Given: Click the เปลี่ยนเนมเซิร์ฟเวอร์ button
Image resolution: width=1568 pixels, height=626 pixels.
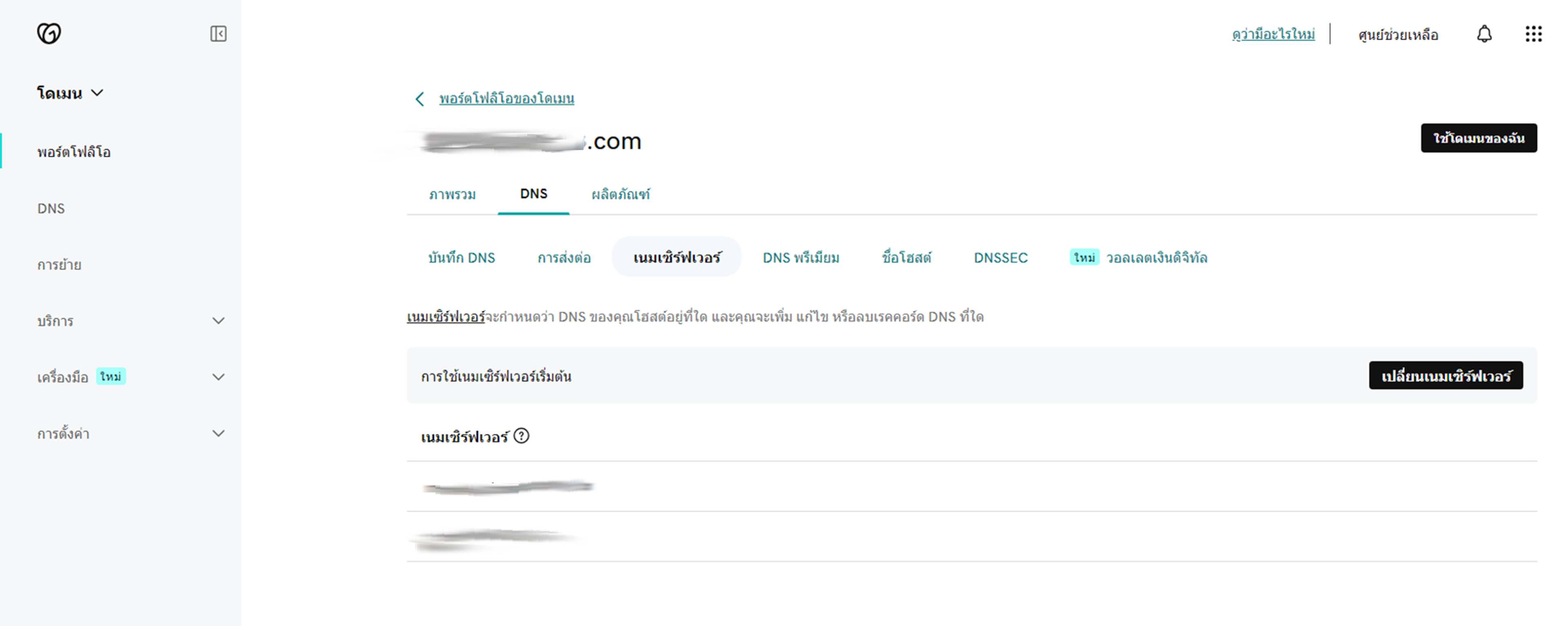Looking at the screenshot, I should pyautogui.click(x=1445, y=376).
